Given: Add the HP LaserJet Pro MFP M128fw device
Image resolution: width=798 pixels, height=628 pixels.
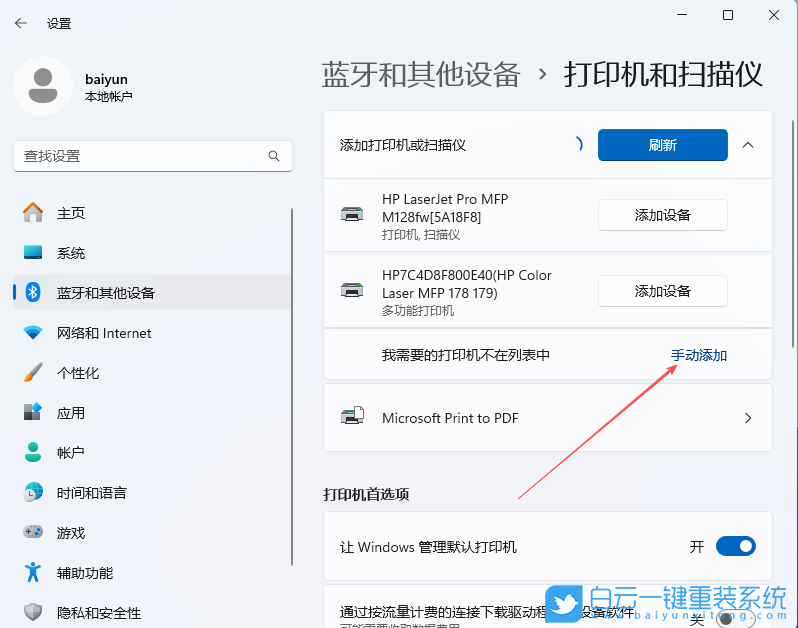Looking at the screenshot, I should pos(663,215).
